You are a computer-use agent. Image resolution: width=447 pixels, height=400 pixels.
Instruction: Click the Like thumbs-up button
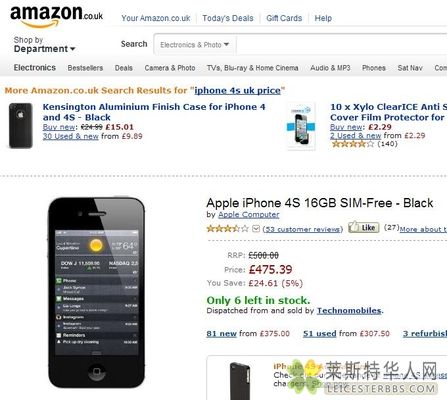pos(364,227)
